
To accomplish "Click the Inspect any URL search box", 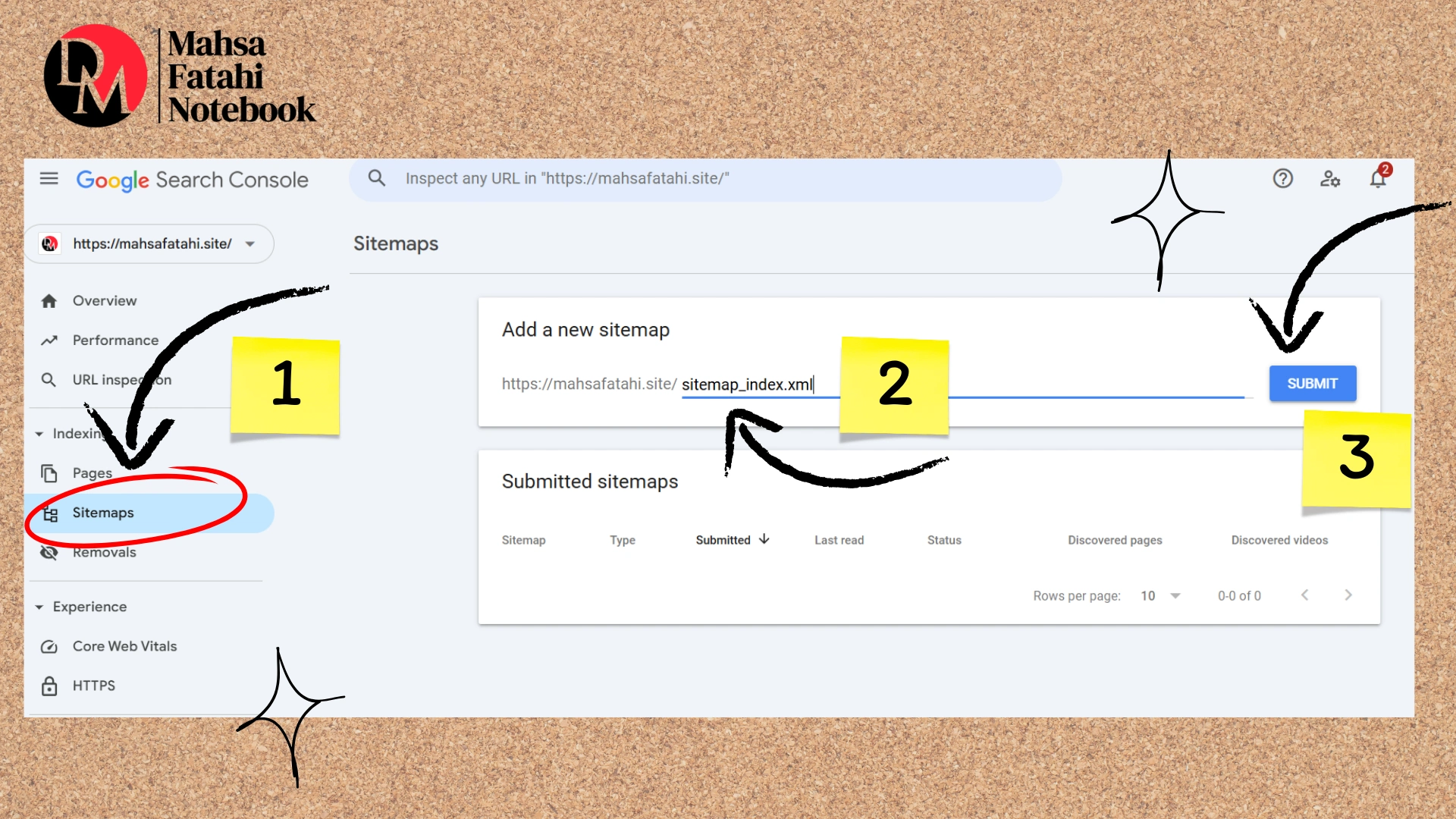I will click(x=705, y=179).
